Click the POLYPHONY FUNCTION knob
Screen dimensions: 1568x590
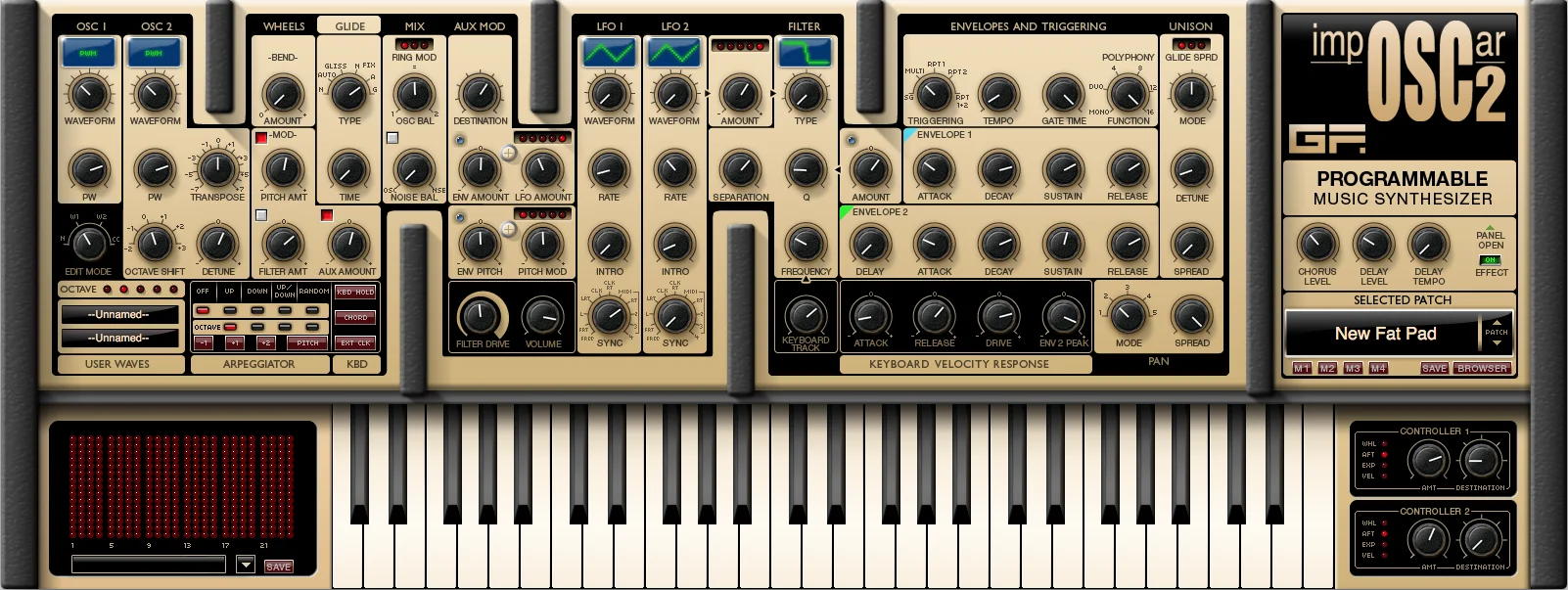coord(1128,94)
